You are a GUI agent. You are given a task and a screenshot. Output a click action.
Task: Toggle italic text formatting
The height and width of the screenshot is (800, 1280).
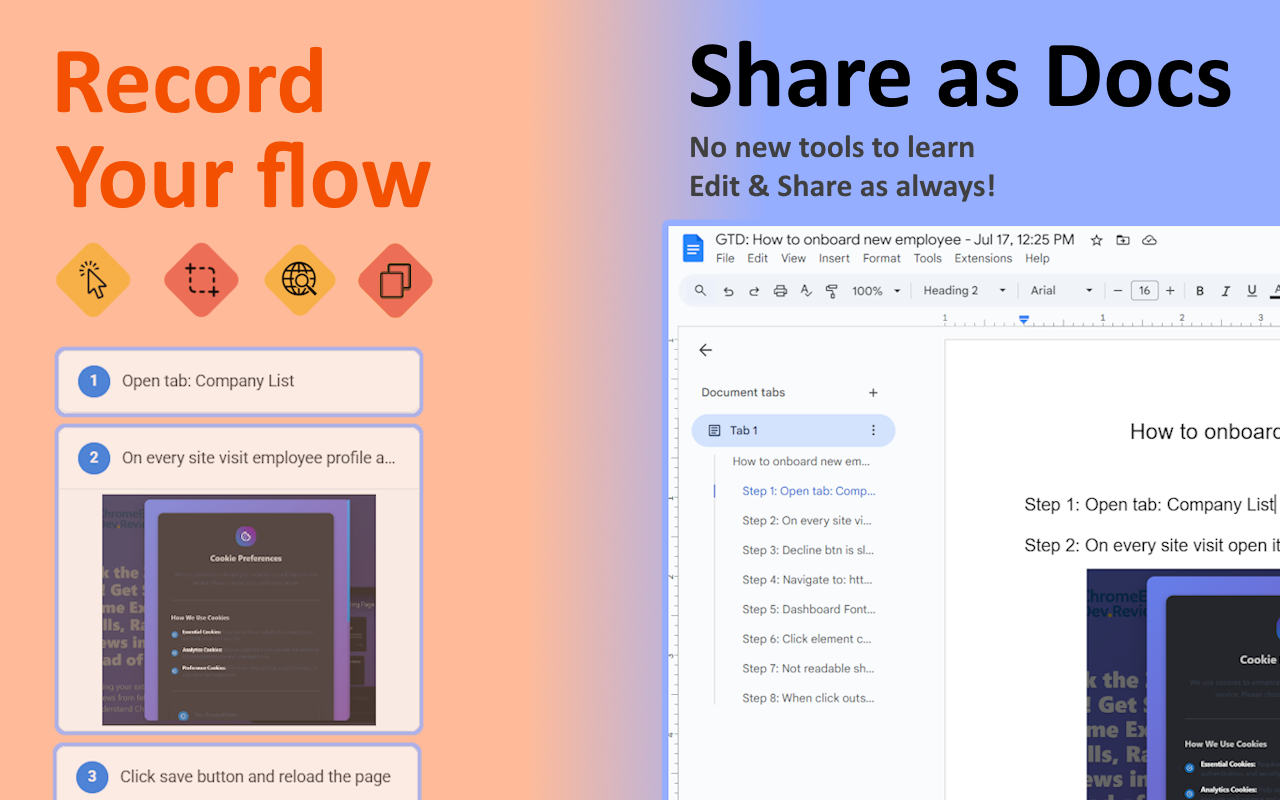(x=1225, y=291)
